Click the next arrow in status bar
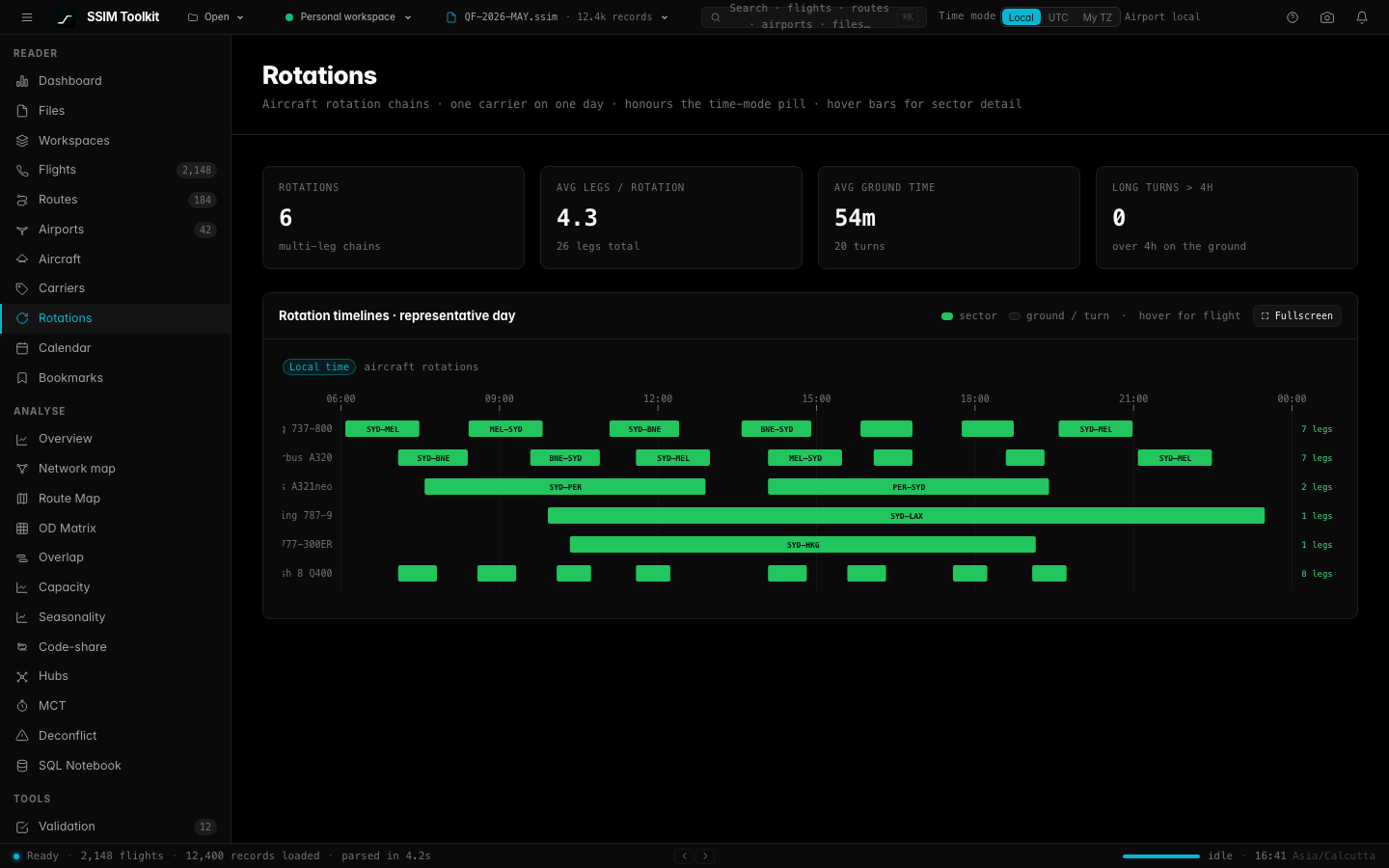The image size is (1389, 868). tap(705, 855)
